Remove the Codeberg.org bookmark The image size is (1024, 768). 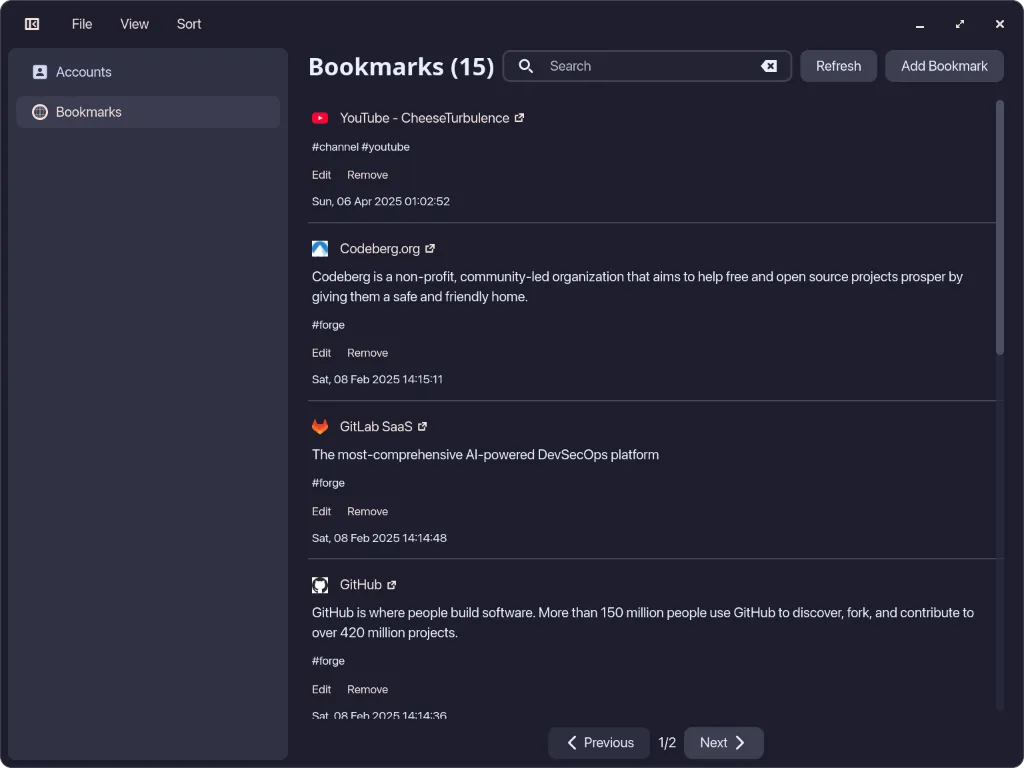(x=367, y=352)
